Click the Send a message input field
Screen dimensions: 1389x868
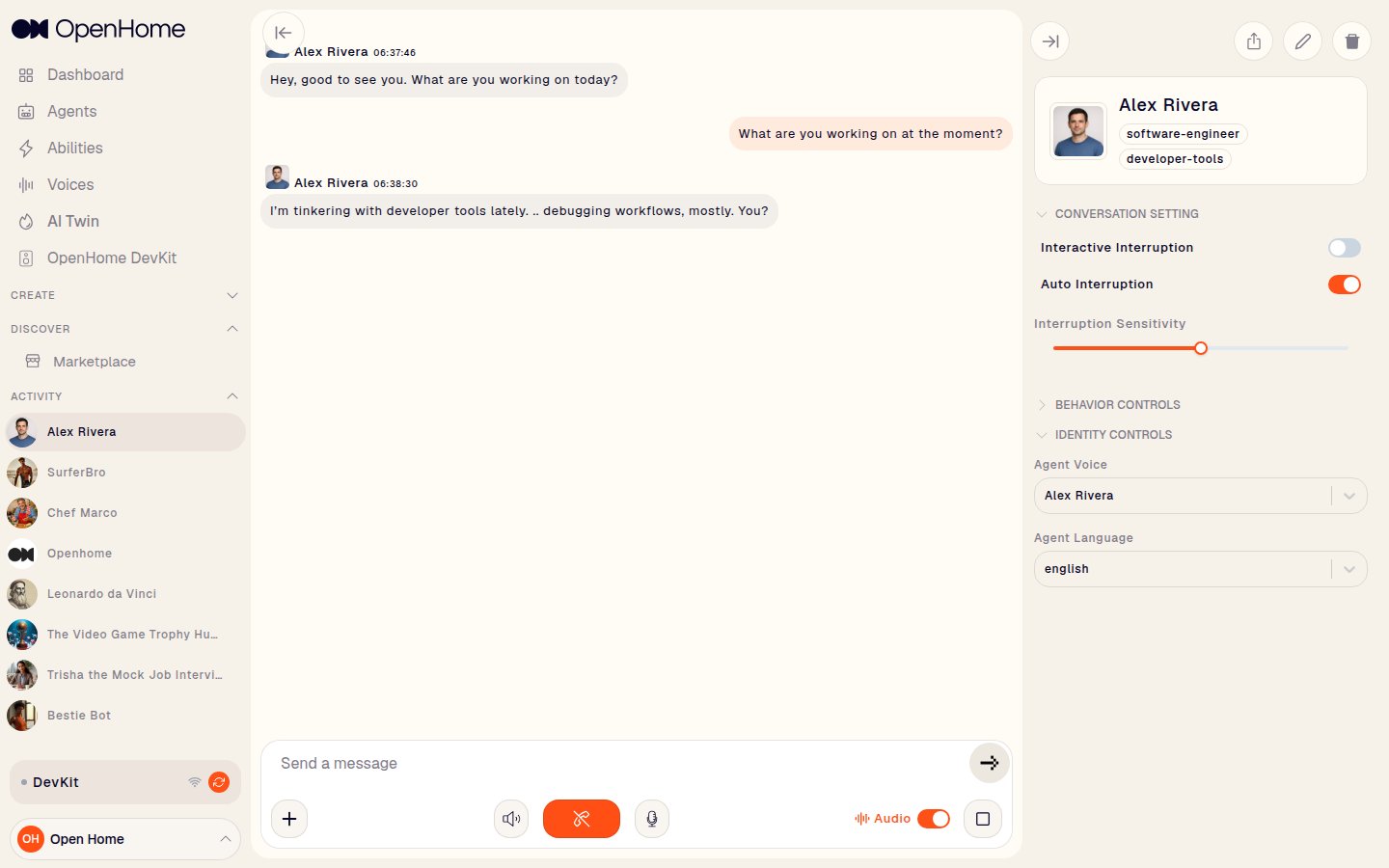tap(617, 763)
